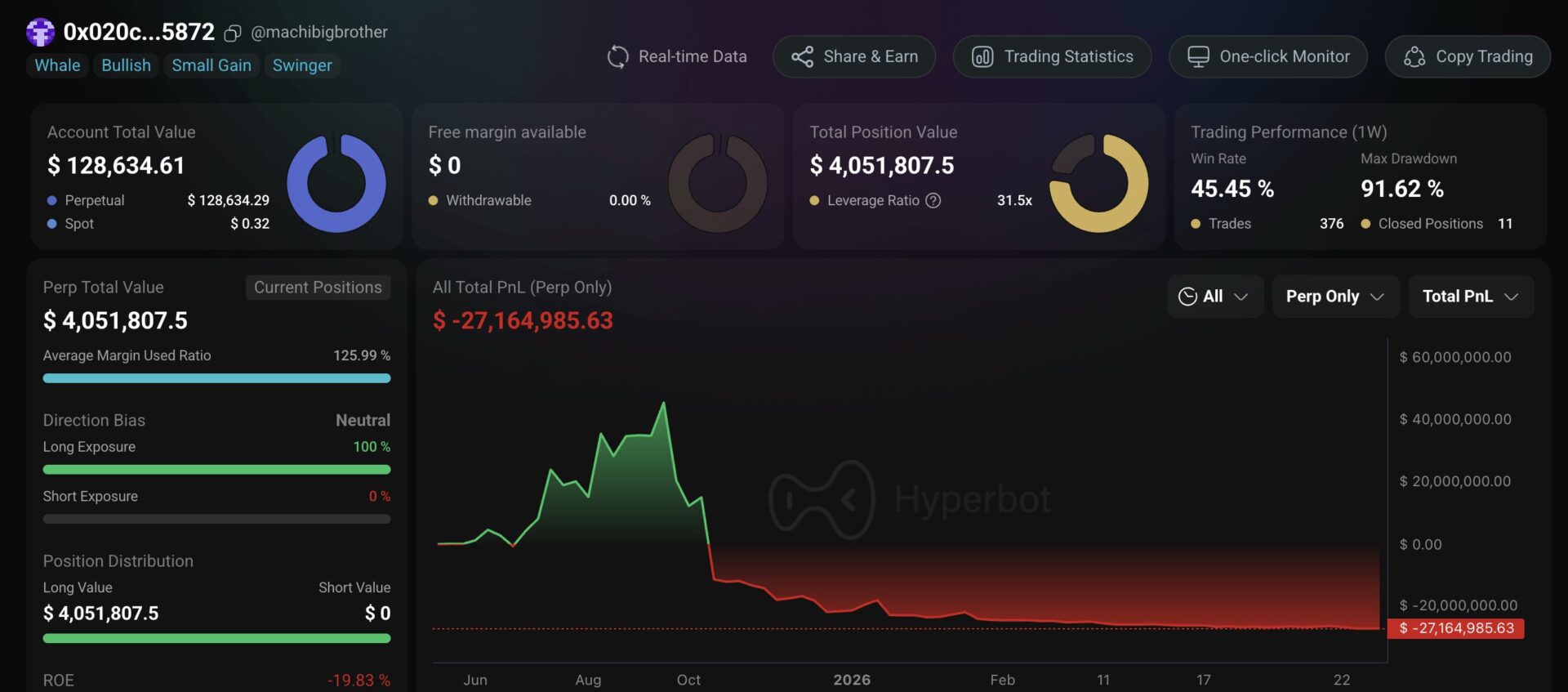Select the Current Positions tab
This screenshot has width=1568, height=692.
318,288
